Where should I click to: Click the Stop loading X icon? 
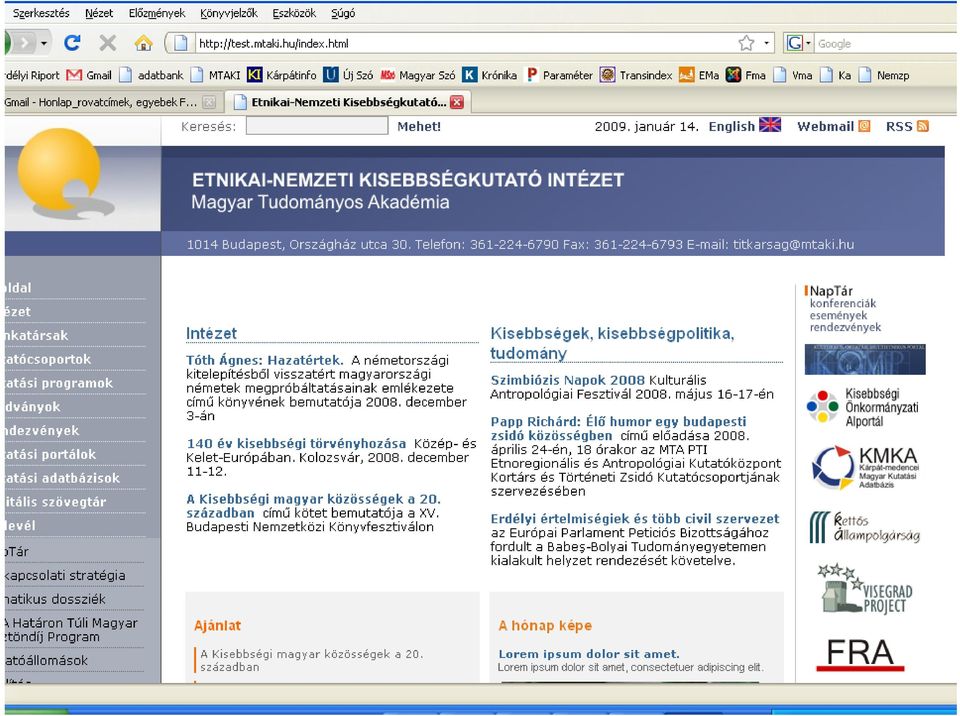(108, 43)
